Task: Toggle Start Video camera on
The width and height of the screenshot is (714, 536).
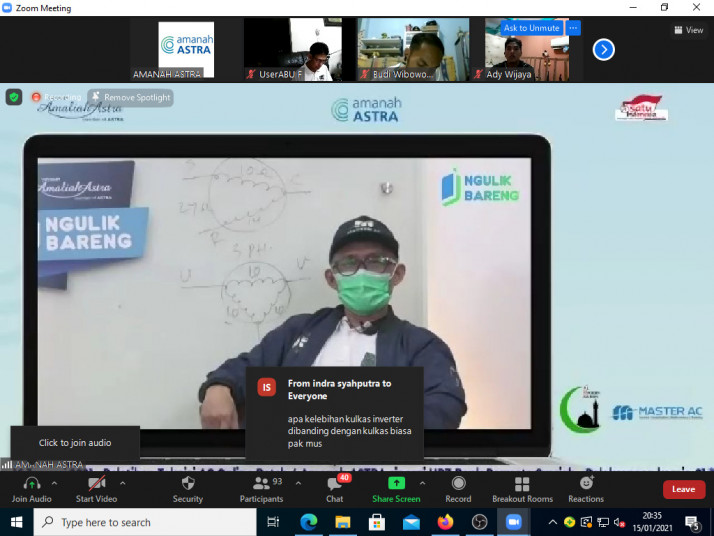Action: 97,484
